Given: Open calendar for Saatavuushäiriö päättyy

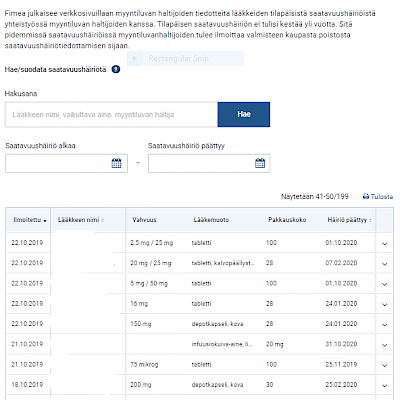Looking at the screenshot, I should [x=260, y=163].
